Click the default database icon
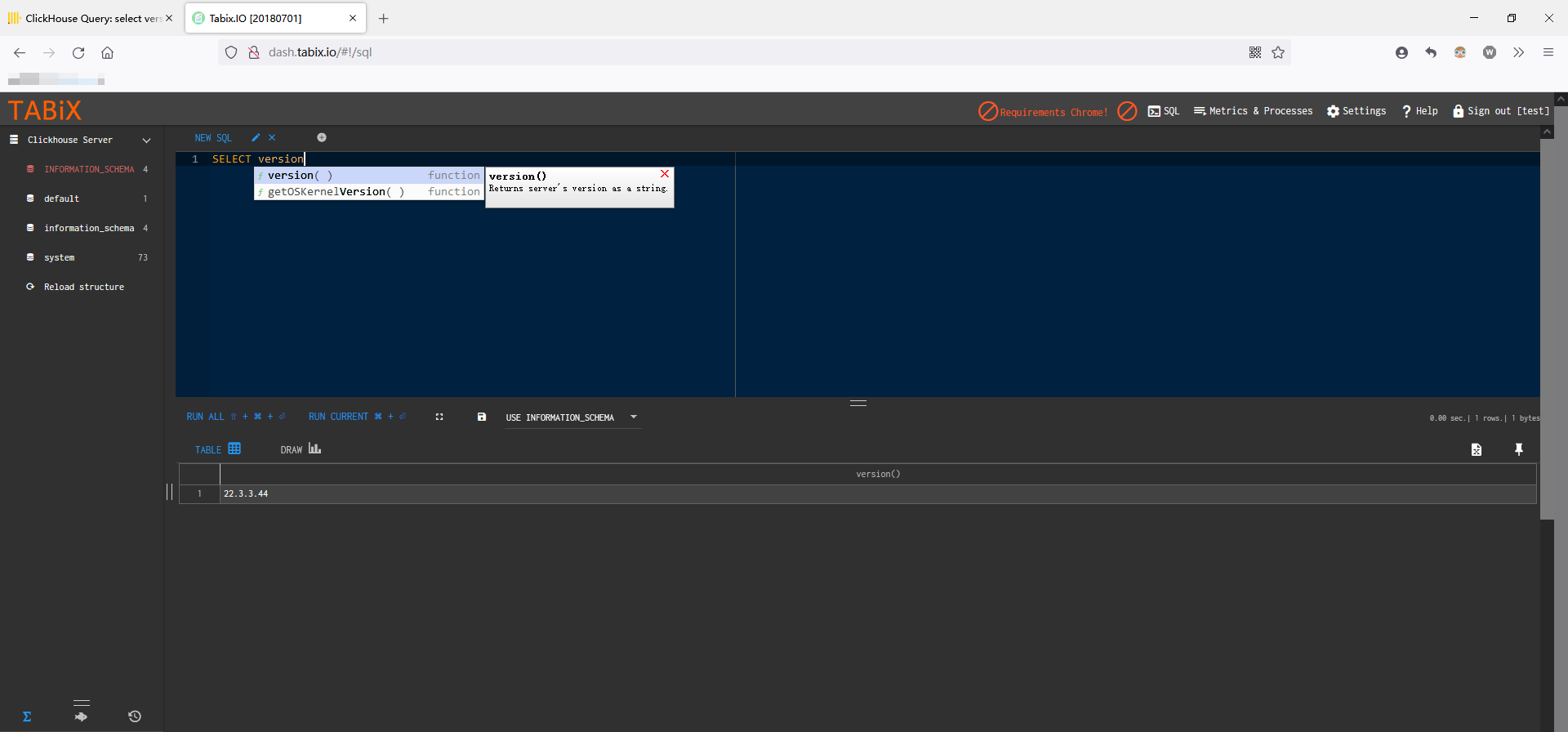This screenshot has width=1568, height=732. click(x=30, y=199)
